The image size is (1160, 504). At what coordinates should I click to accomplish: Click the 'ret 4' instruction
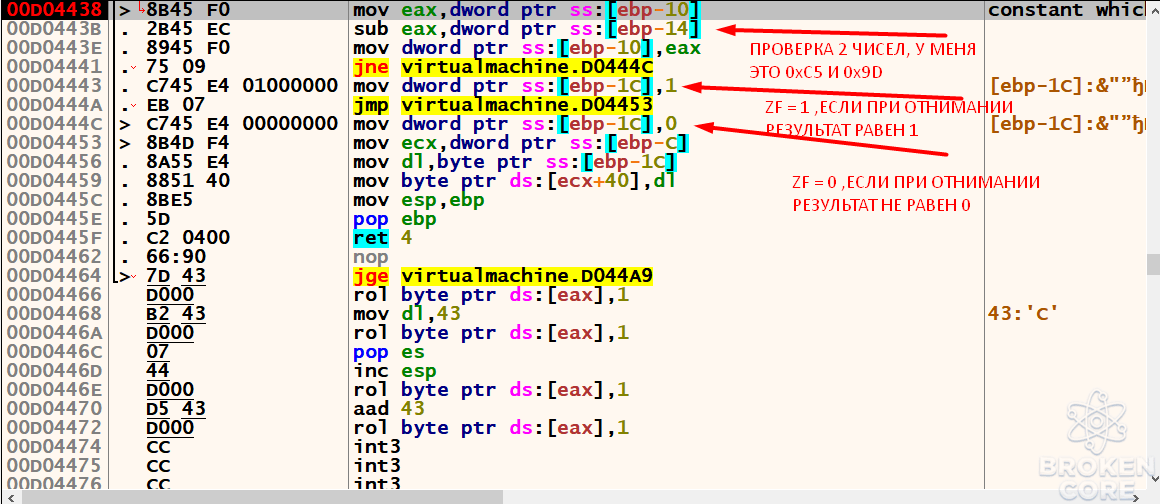point(383,238)
